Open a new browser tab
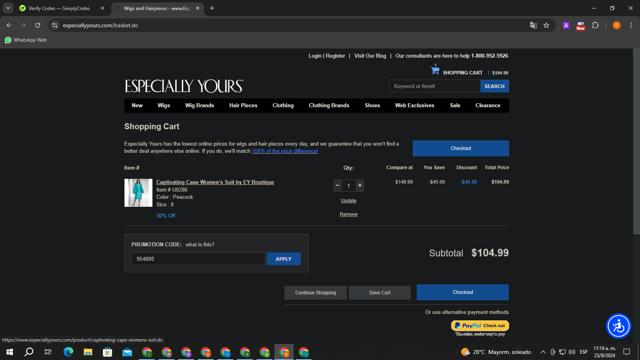 pos(212,8)
